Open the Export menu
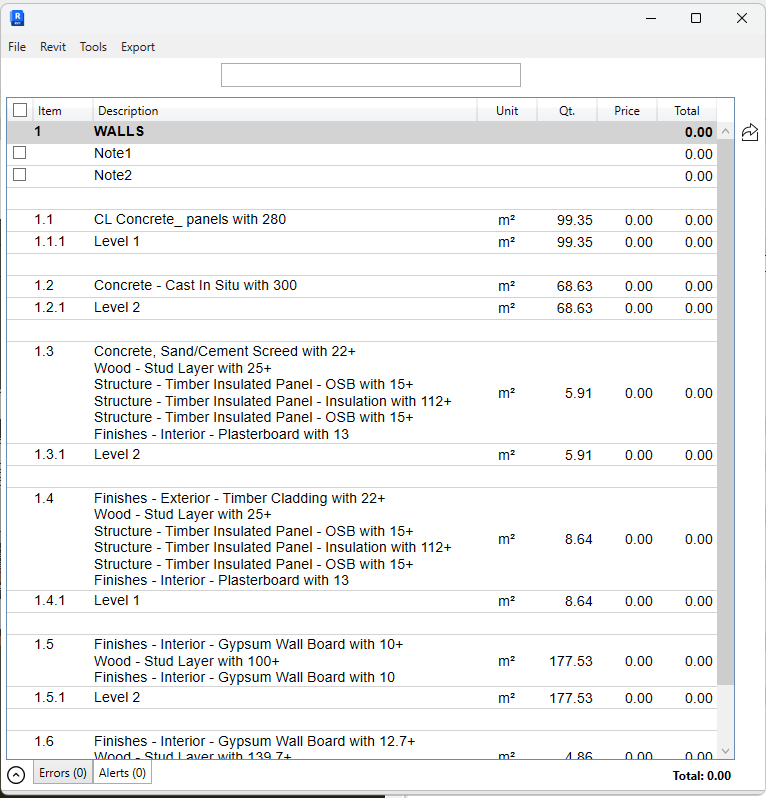Image resolution: width=766 pixels, height=798 pixels. 138,47
